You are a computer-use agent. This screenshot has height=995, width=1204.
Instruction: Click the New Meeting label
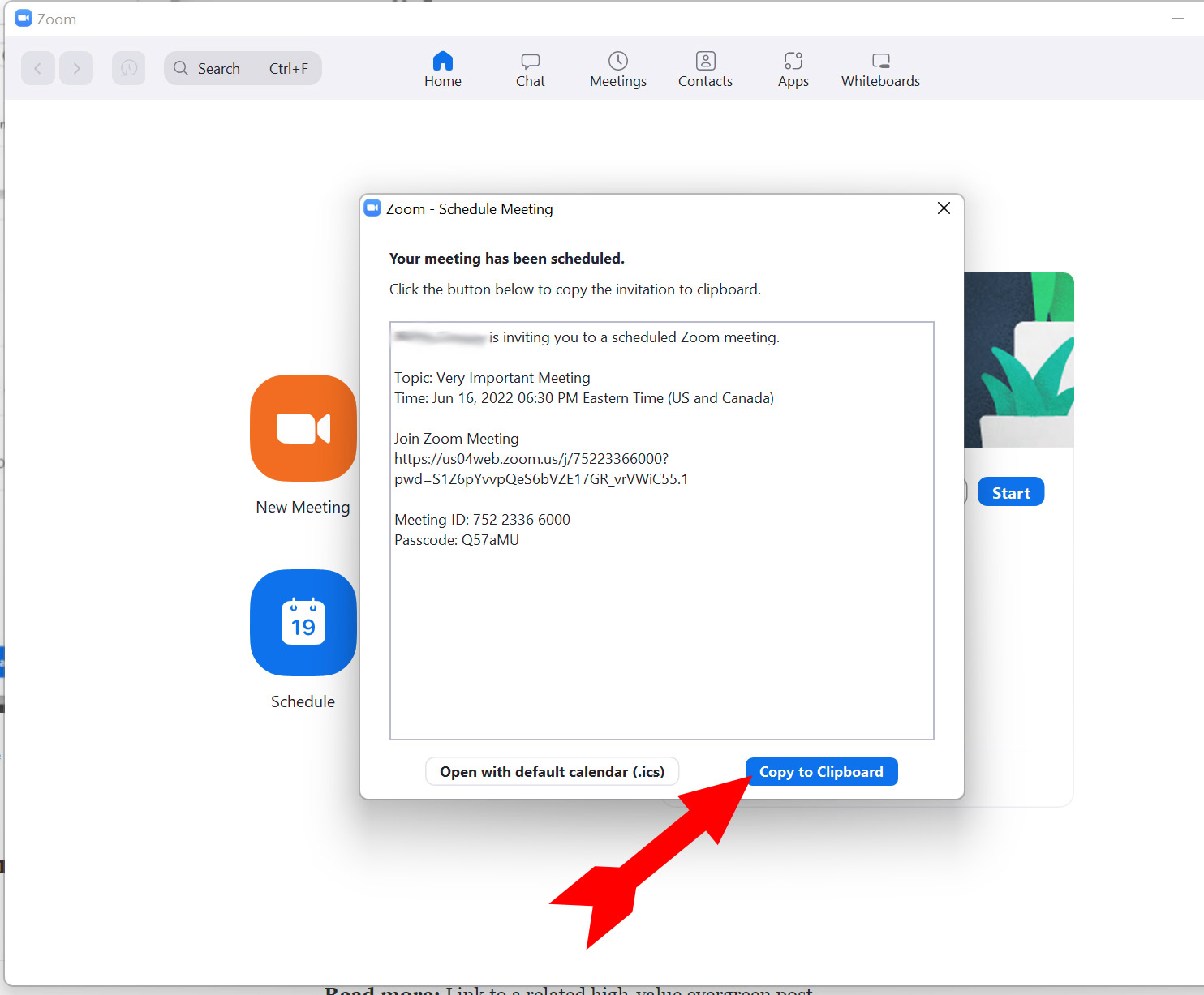(303, 507)
